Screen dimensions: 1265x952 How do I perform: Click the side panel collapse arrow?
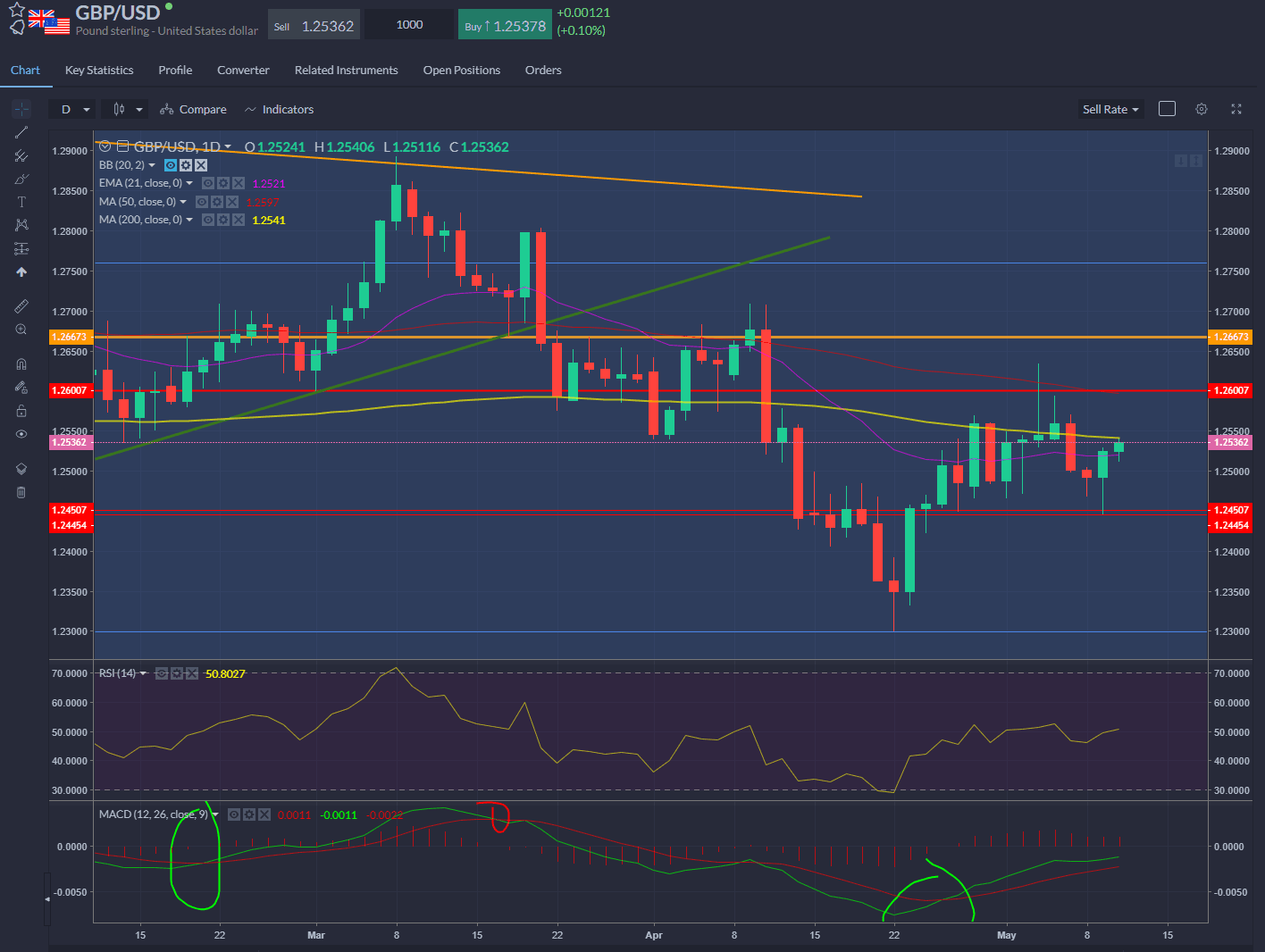(48, 898)
